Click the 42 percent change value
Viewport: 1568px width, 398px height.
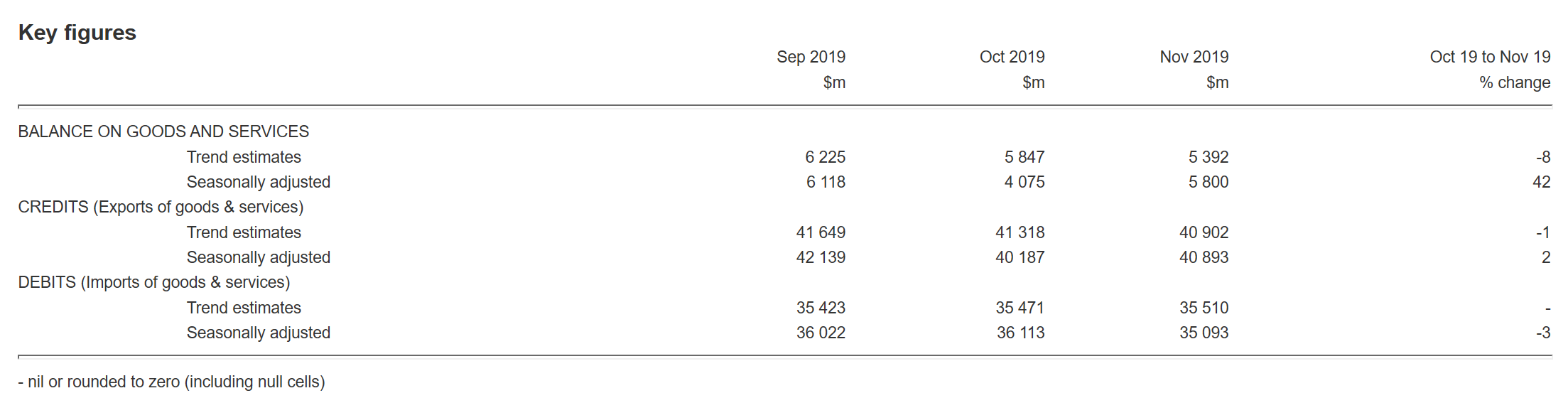(1541, 182)
